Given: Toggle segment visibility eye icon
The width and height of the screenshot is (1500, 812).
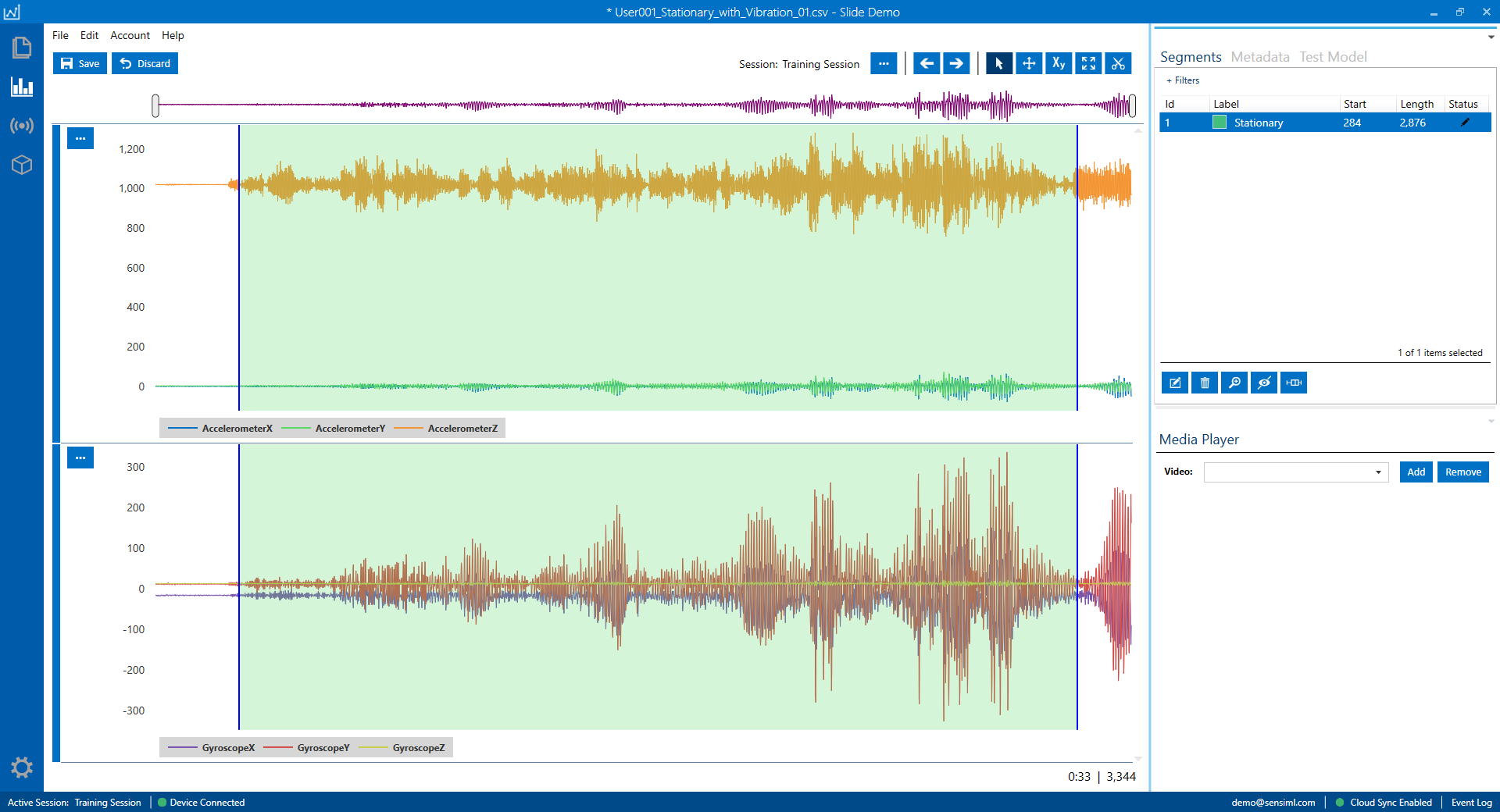Looking at the screenshot, I should click(x=1264, y=383).
